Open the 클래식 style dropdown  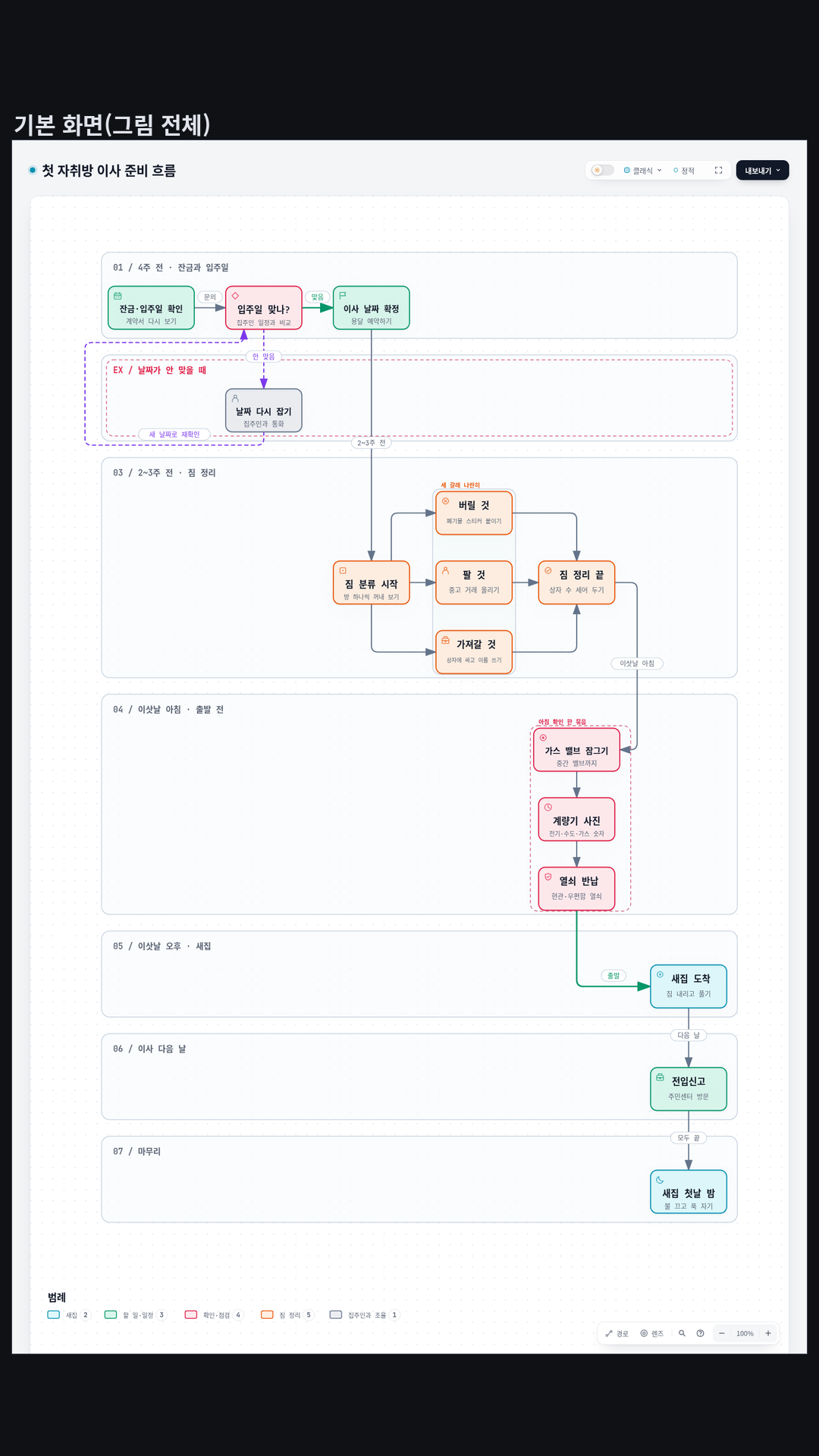coord(643,171)
